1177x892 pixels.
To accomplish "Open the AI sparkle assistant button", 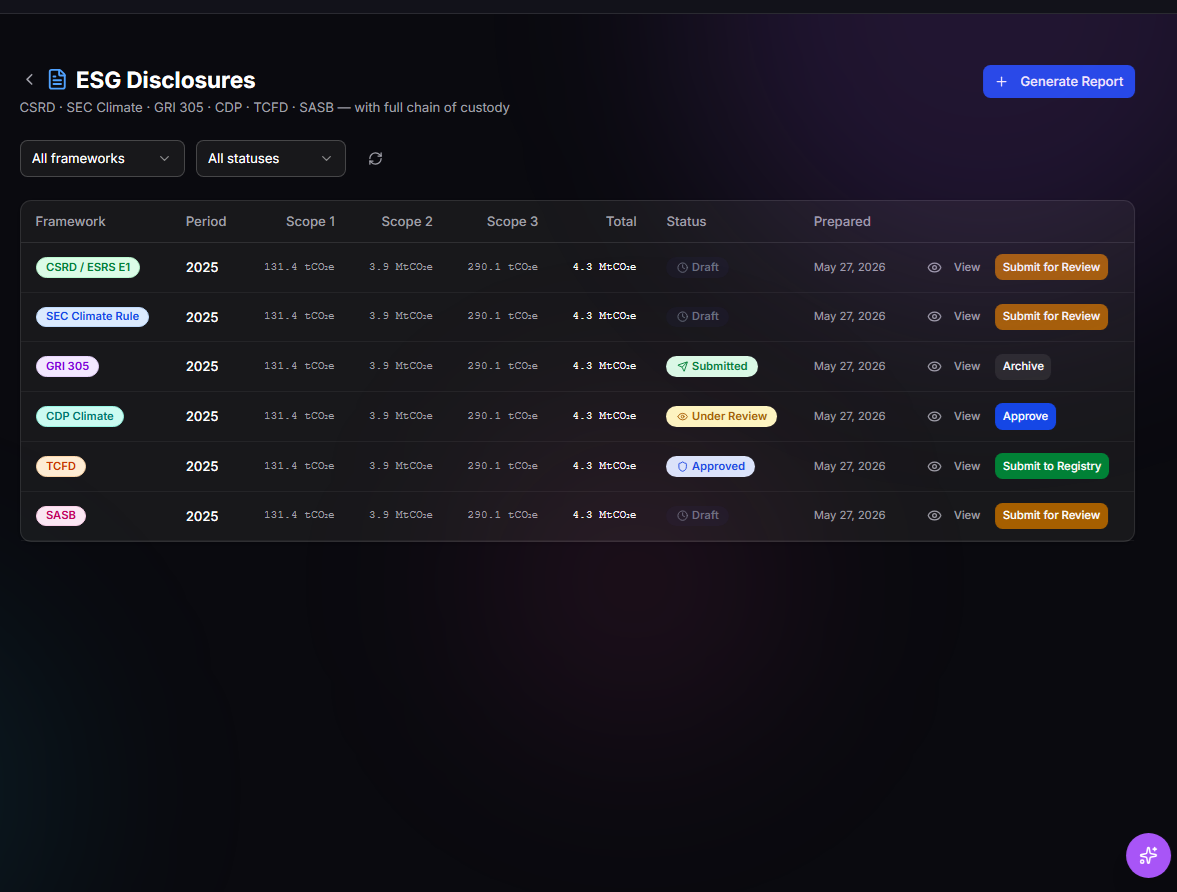I will [x=1148, y=855].
